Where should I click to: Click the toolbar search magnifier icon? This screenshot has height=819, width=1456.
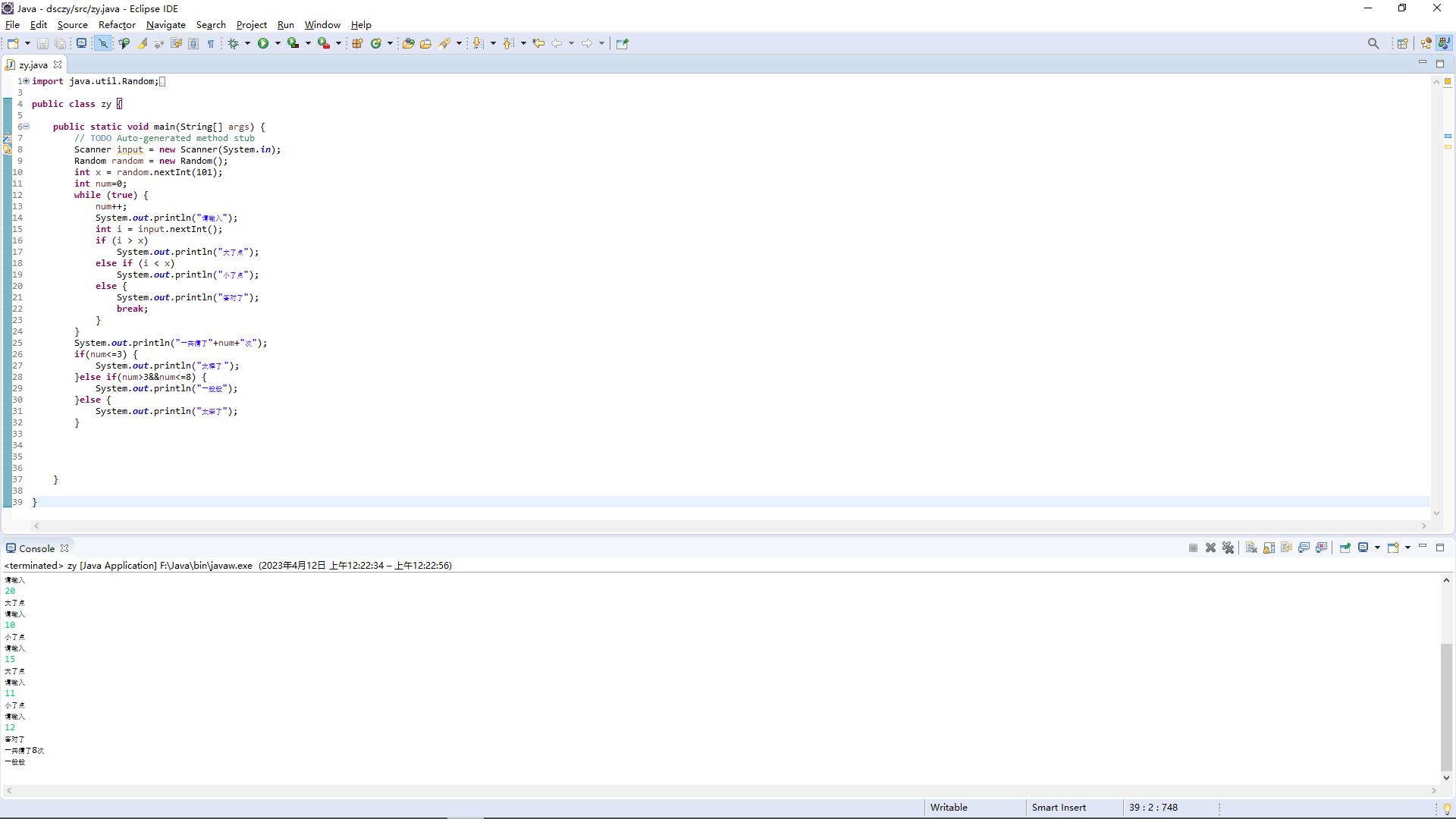pos(1373,43)
